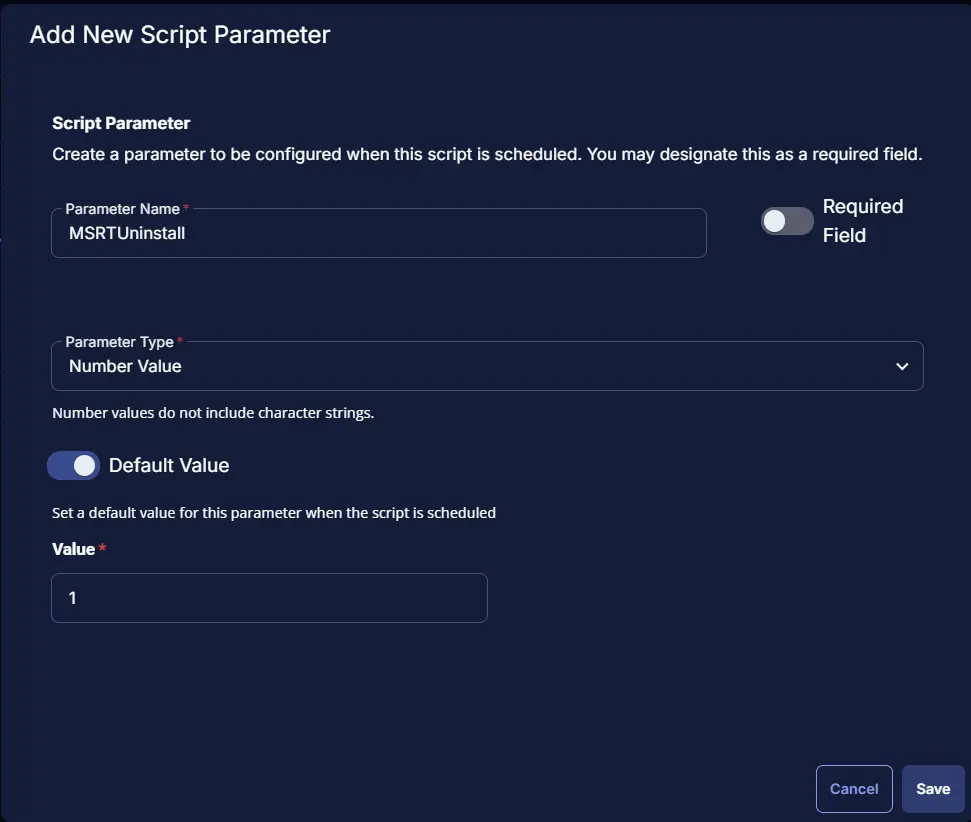Enable the Required Field toggle switch
The height and width of the screenshot is (822, 971).
click(787, 221)
